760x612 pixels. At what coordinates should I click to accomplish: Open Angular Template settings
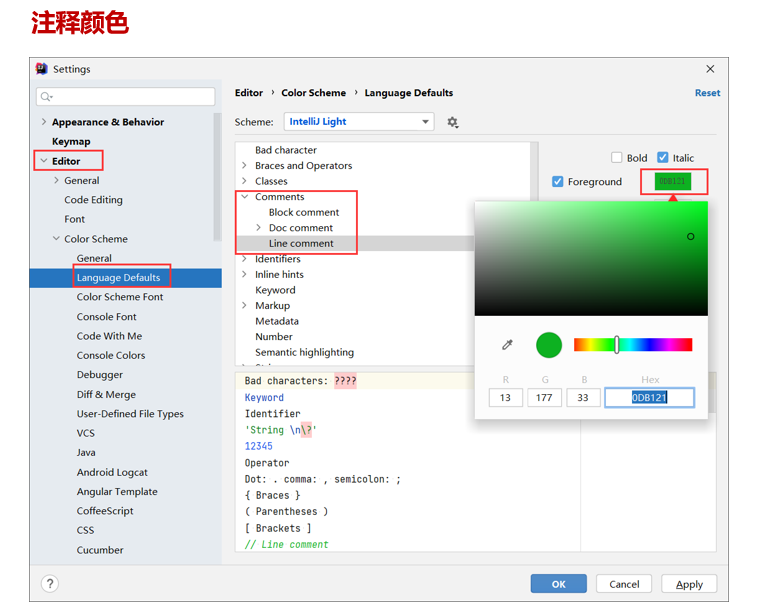[117, 491]
